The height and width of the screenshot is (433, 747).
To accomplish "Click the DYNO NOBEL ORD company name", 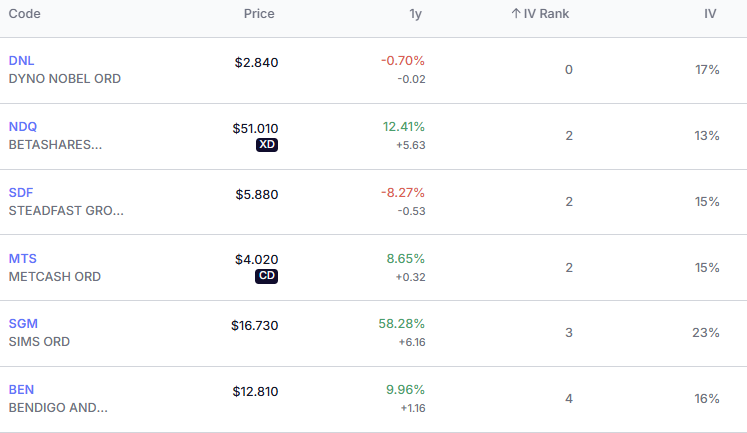I will [x=64, y=78].
